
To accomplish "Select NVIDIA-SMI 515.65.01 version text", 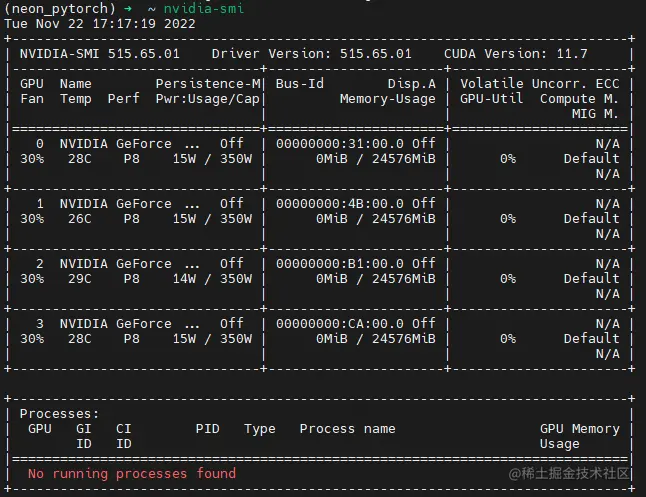I will [x=100, y=54].
